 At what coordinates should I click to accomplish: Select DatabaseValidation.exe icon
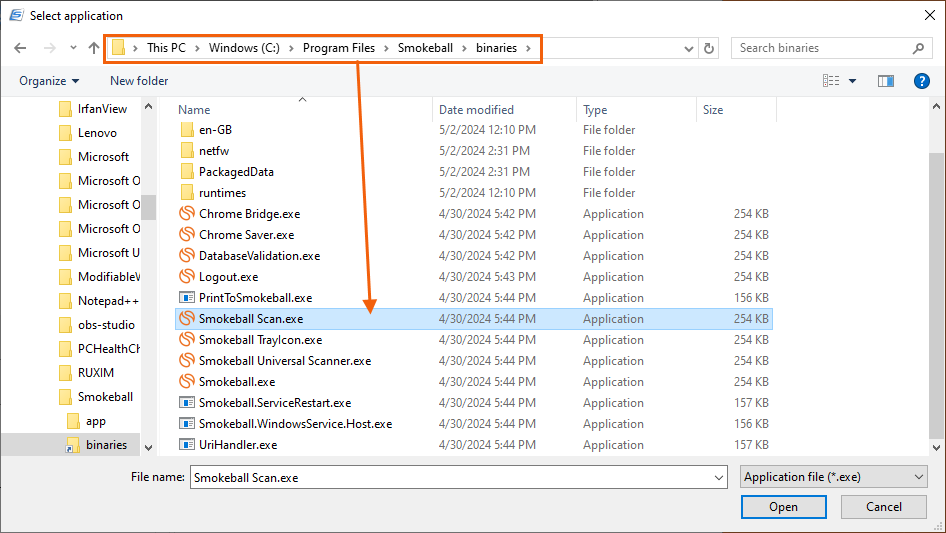[x=187, y=256]
